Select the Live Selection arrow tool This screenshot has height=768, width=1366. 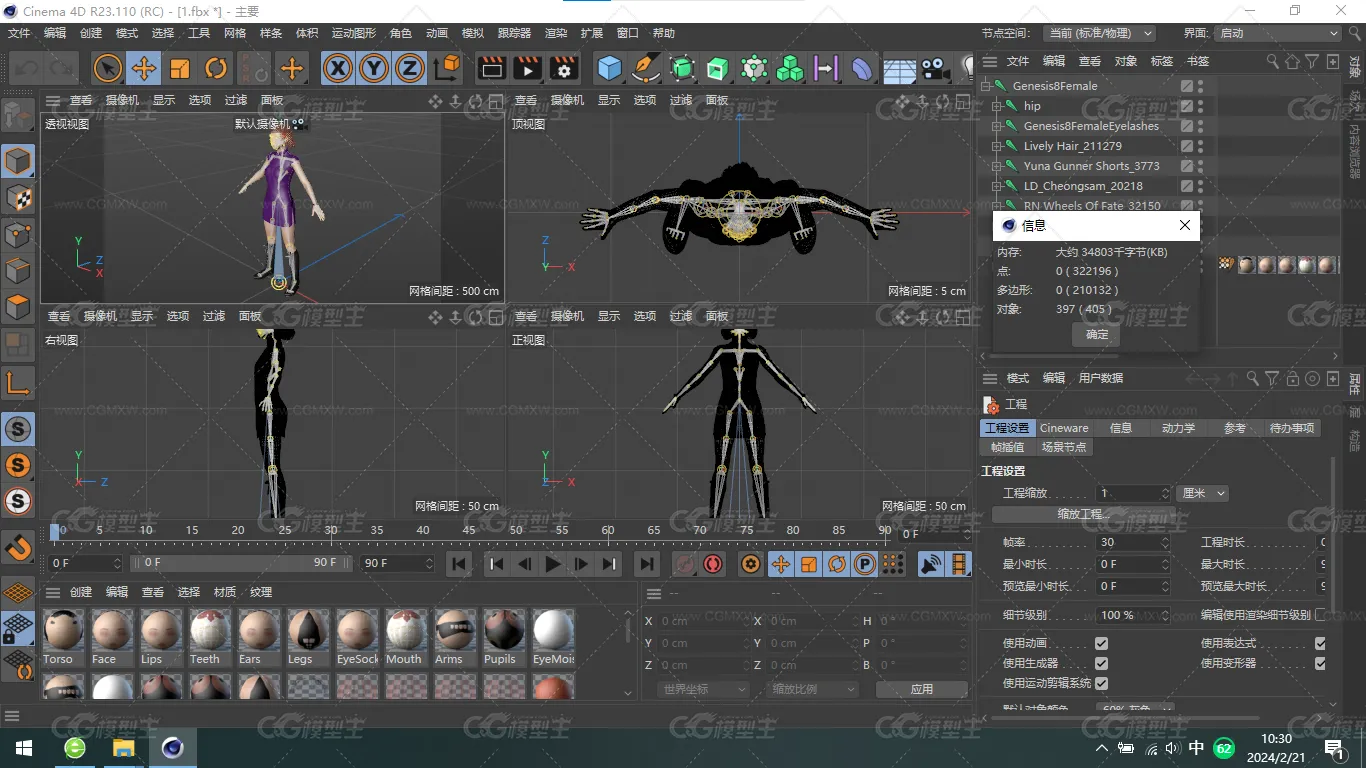[x=108, y=68]
